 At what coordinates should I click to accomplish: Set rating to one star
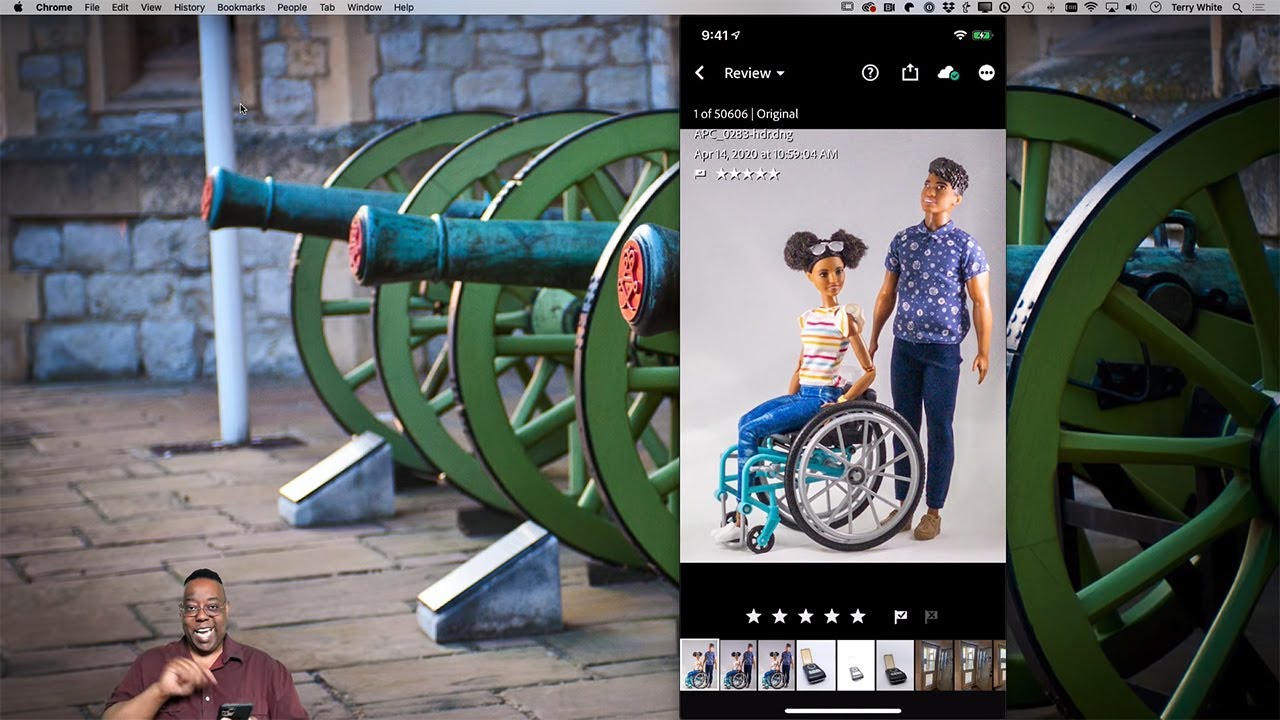point(753,616)
